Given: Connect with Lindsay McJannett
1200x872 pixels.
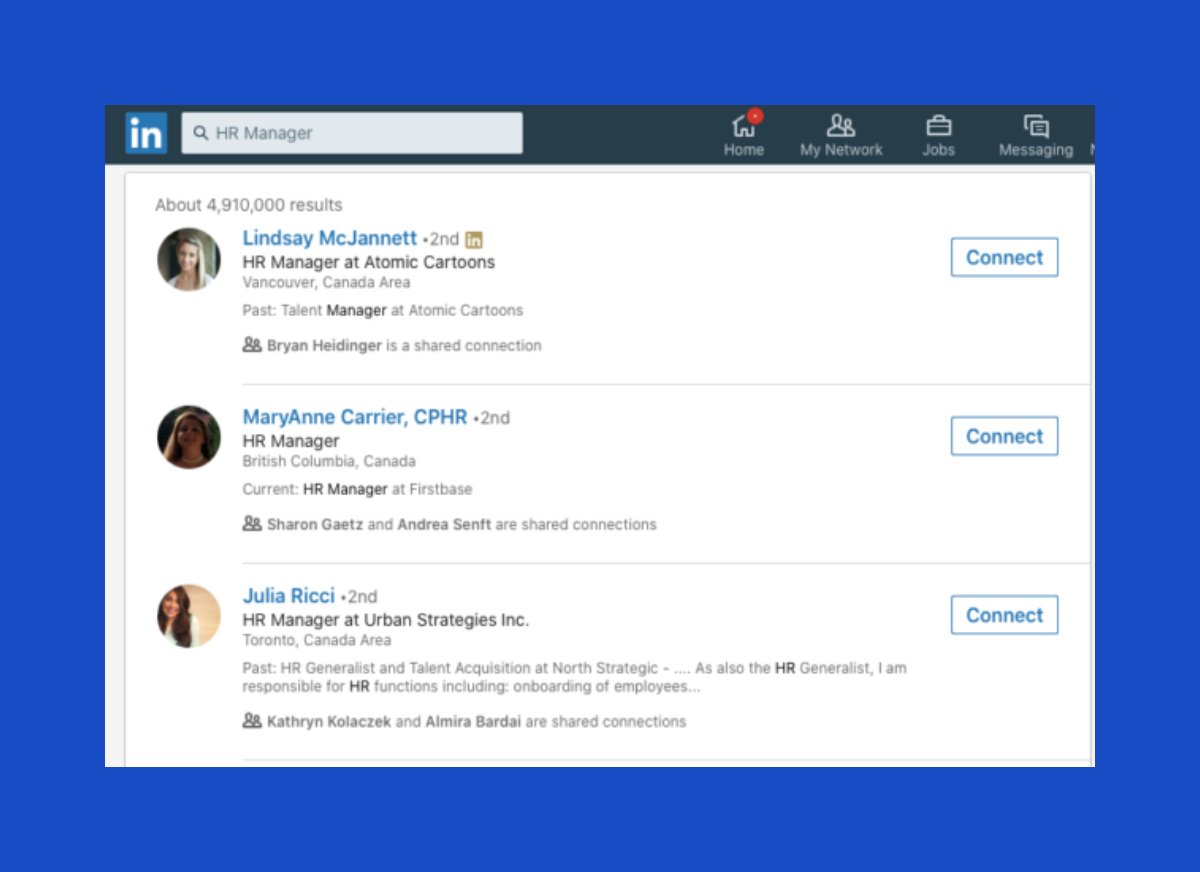Looking at the screenshot, I should point(1004,257).
